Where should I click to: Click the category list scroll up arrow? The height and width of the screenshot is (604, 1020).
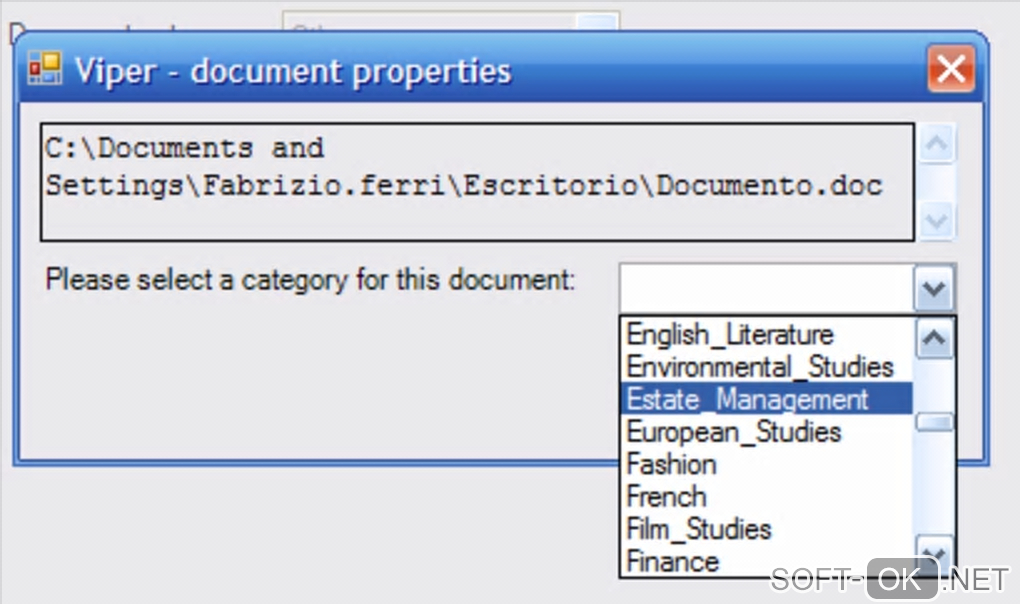[x=935, y=338]
